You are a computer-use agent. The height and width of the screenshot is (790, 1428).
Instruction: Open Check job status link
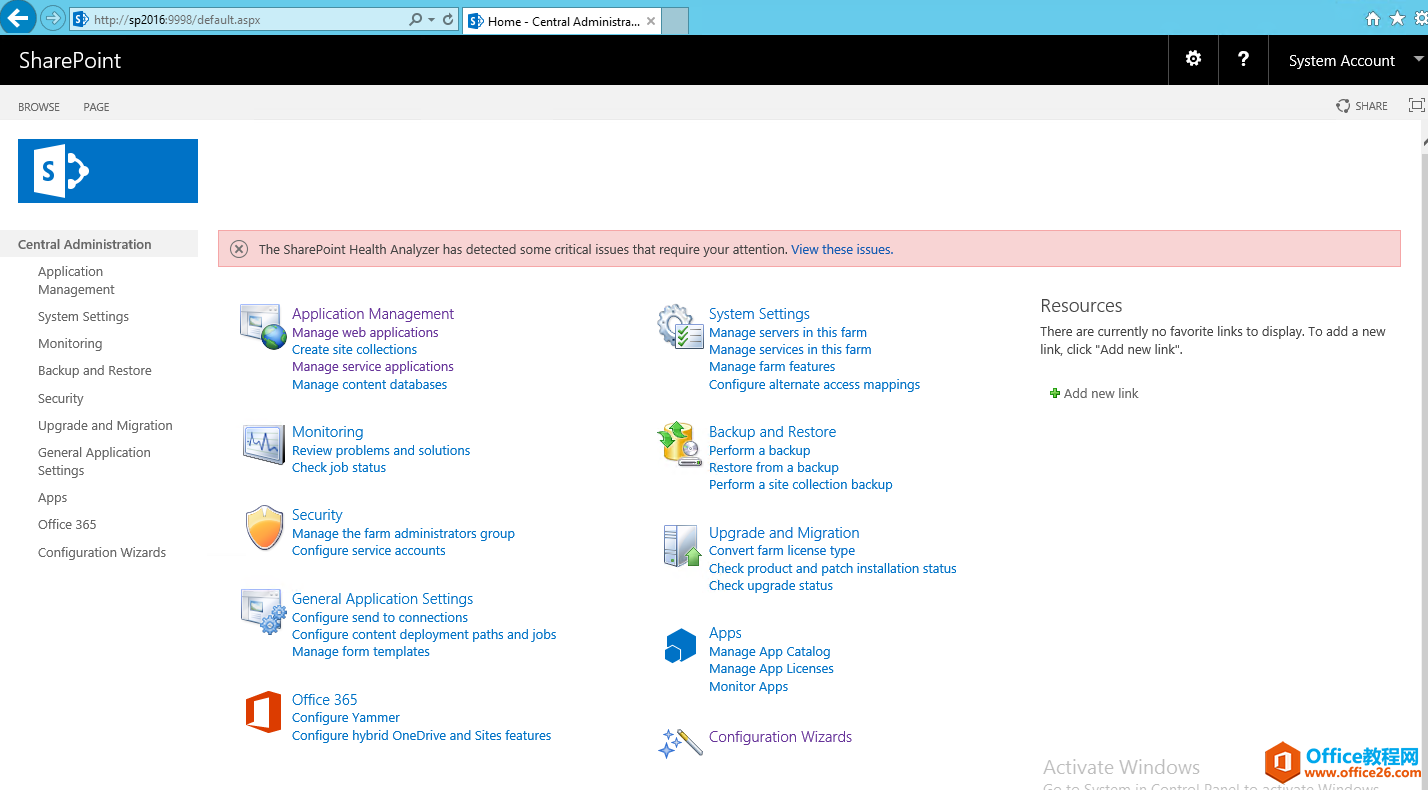pyautogui.click(x=339, y=467)
